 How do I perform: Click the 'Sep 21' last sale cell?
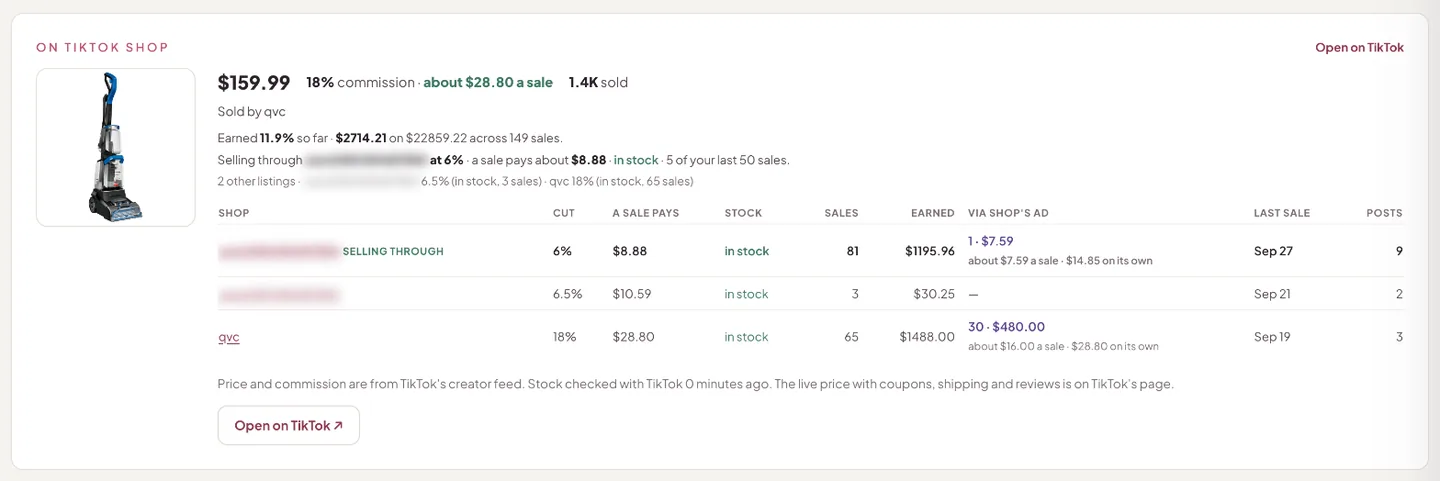coord(1272,295)
